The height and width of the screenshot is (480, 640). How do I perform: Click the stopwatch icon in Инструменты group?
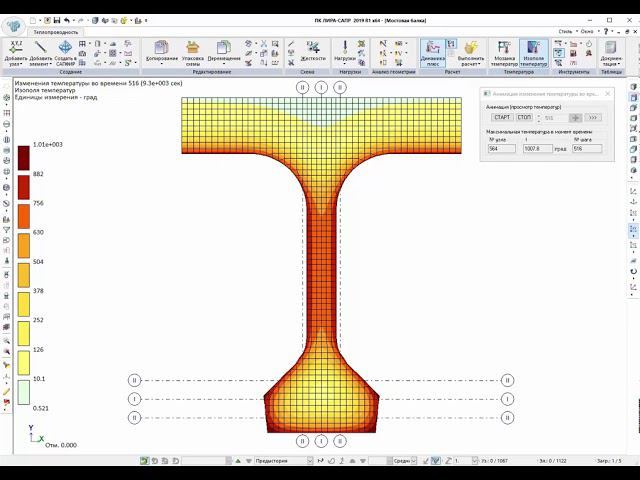[589, 43]
